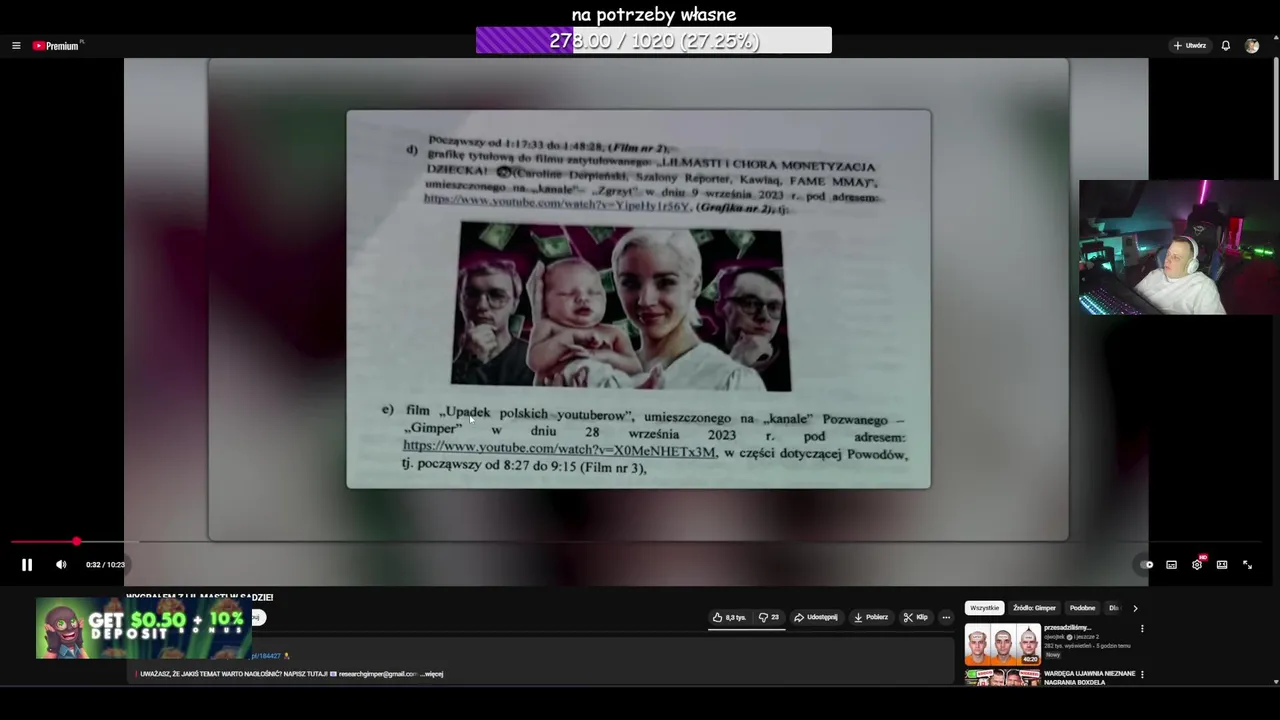The width and height of the screenshot is (1280, 720).
Task: Dislike the video showing 23
Action: click(768, 617)
